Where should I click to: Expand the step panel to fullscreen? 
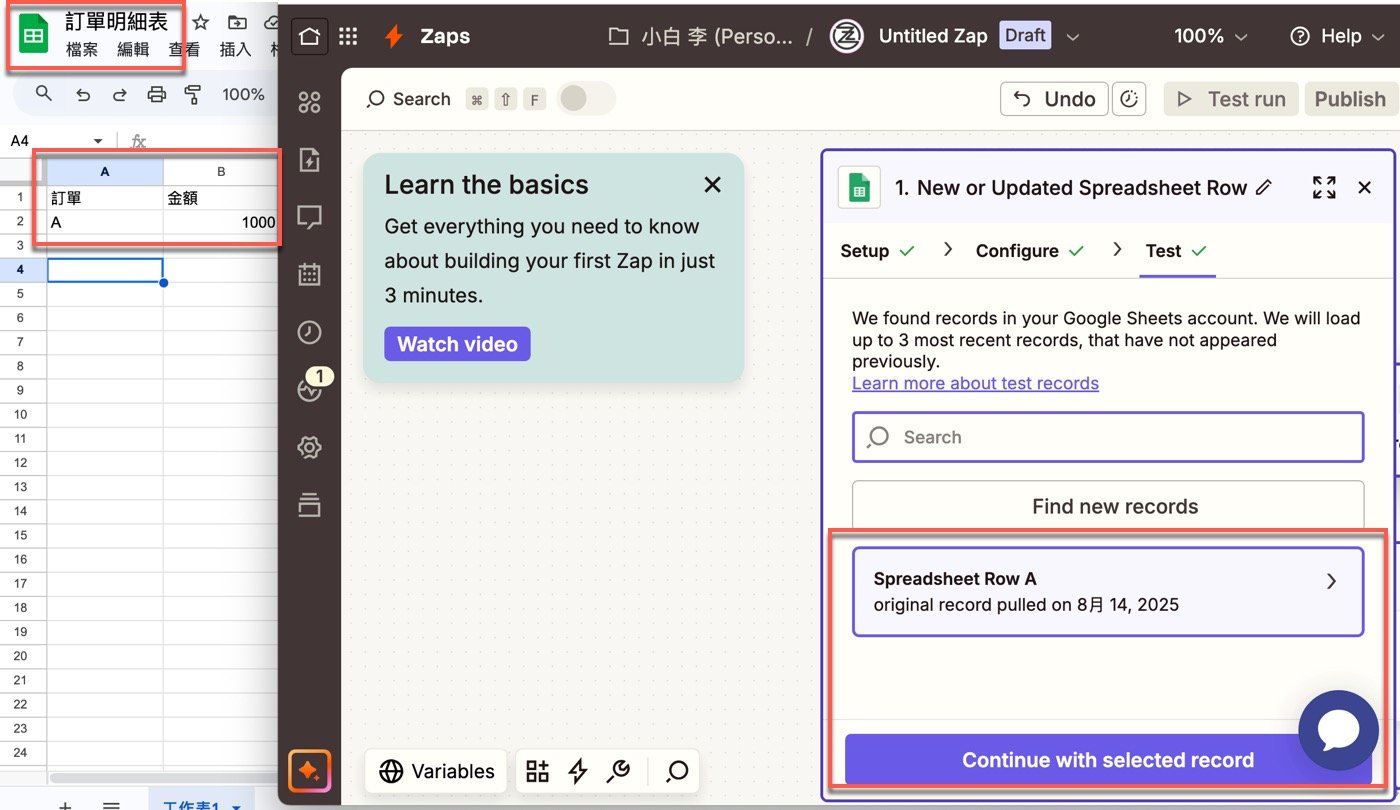click(x=1324, y=187)
